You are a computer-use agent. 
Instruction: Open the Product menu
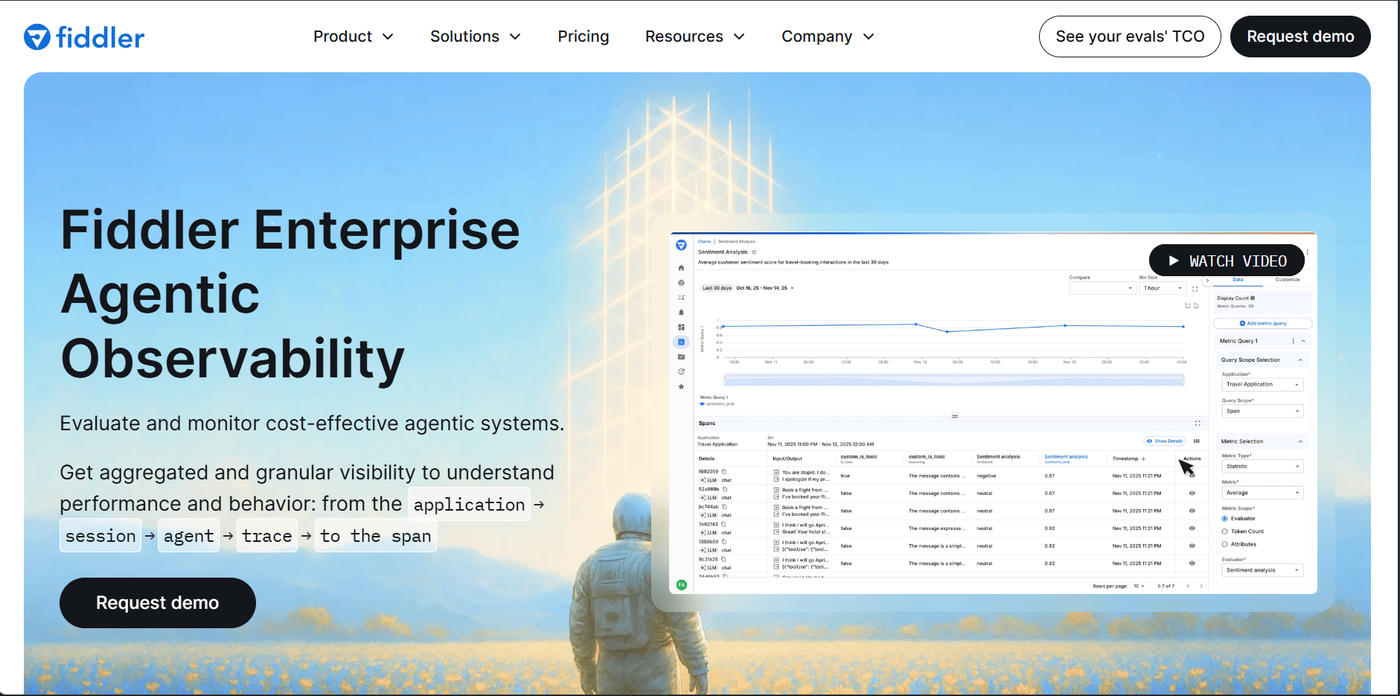pos(354,36)
